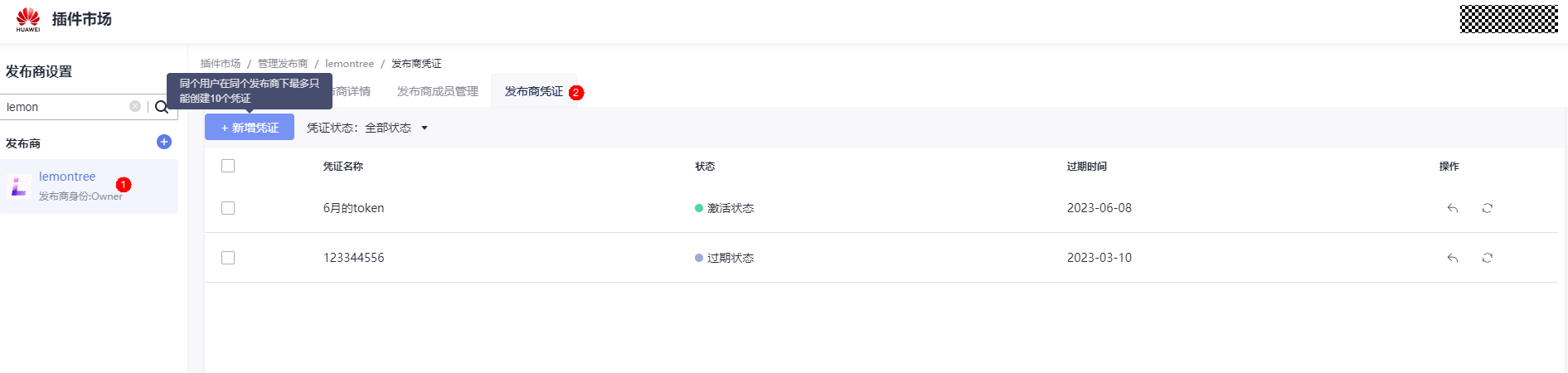Switch to the 发布商成员管理 tab
The height and width of the screenshot is (373, 1568).
point(437,91)
